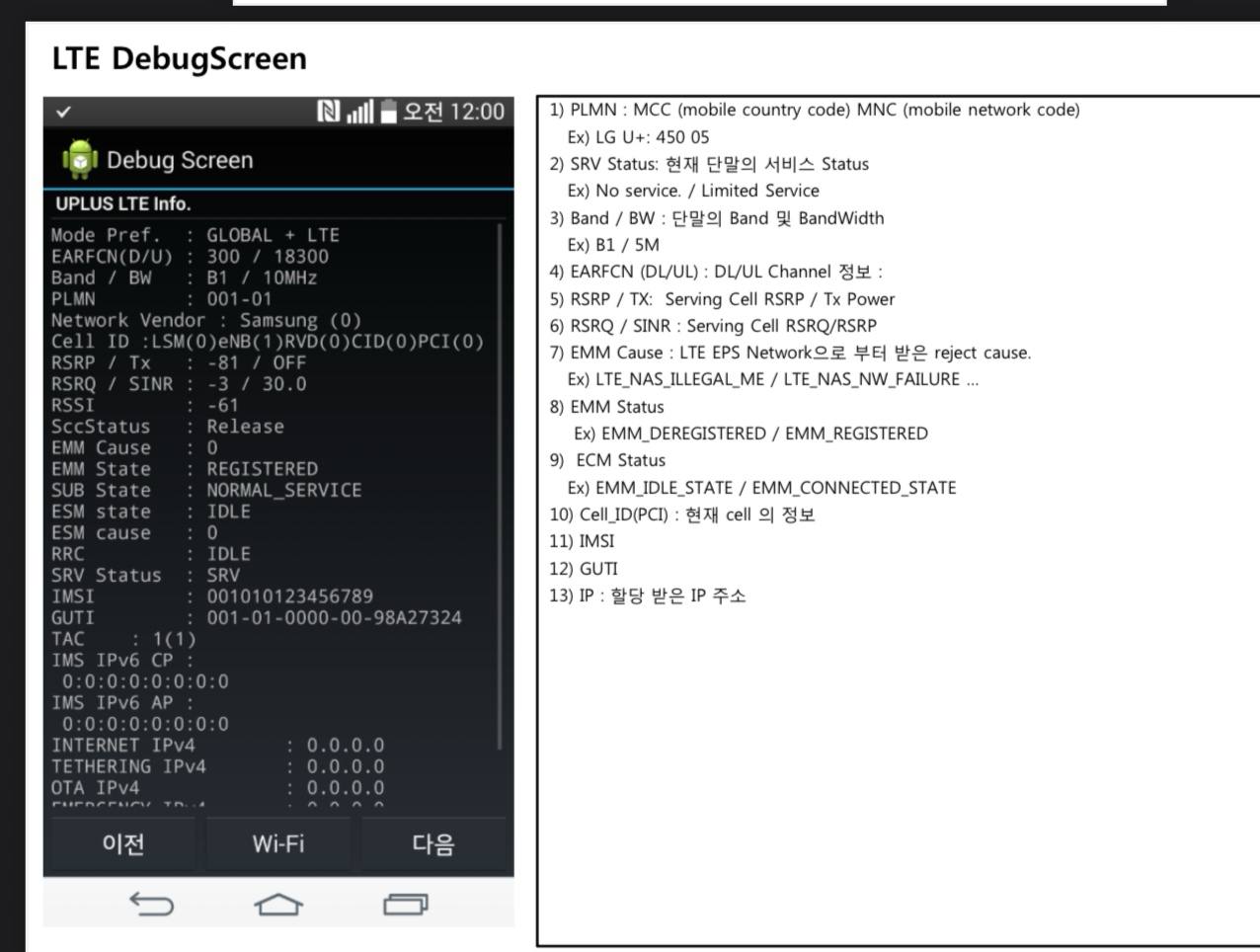Click the RSRP / Tx -81 / OFF row
1260x952 pixels.
[179, 362]
